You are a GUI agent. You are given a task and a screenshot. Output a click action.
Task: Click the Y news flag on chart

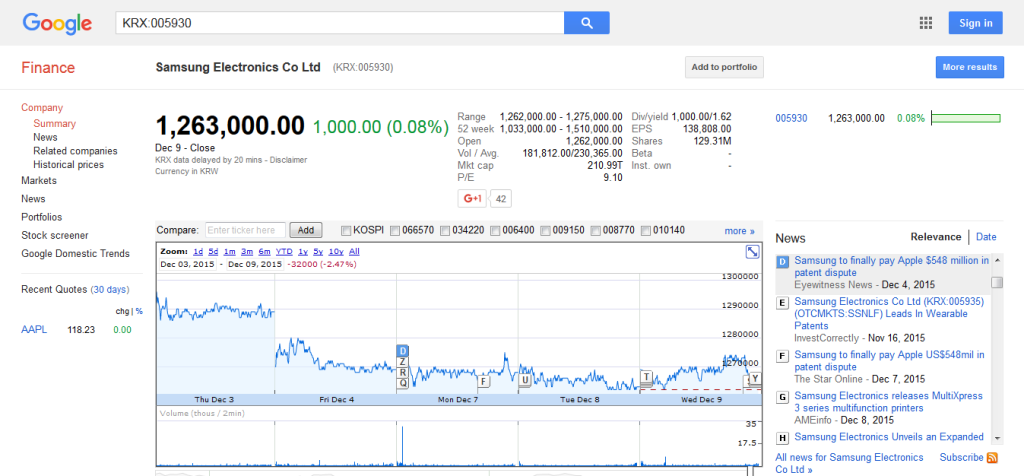pyautogui.click(x=755, y=378)
